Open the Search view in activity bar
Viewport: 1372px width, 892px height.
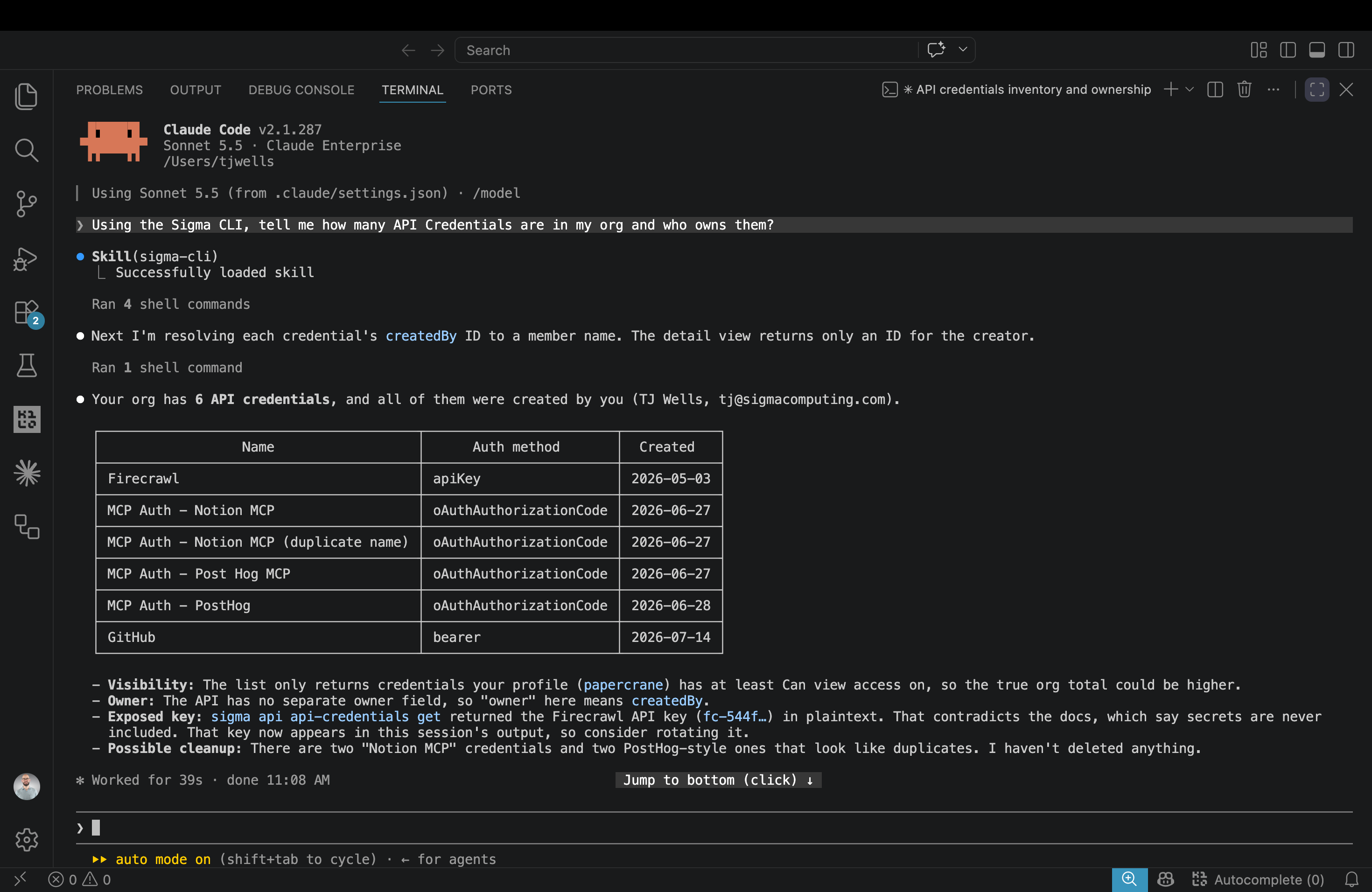tap(27, 150)
